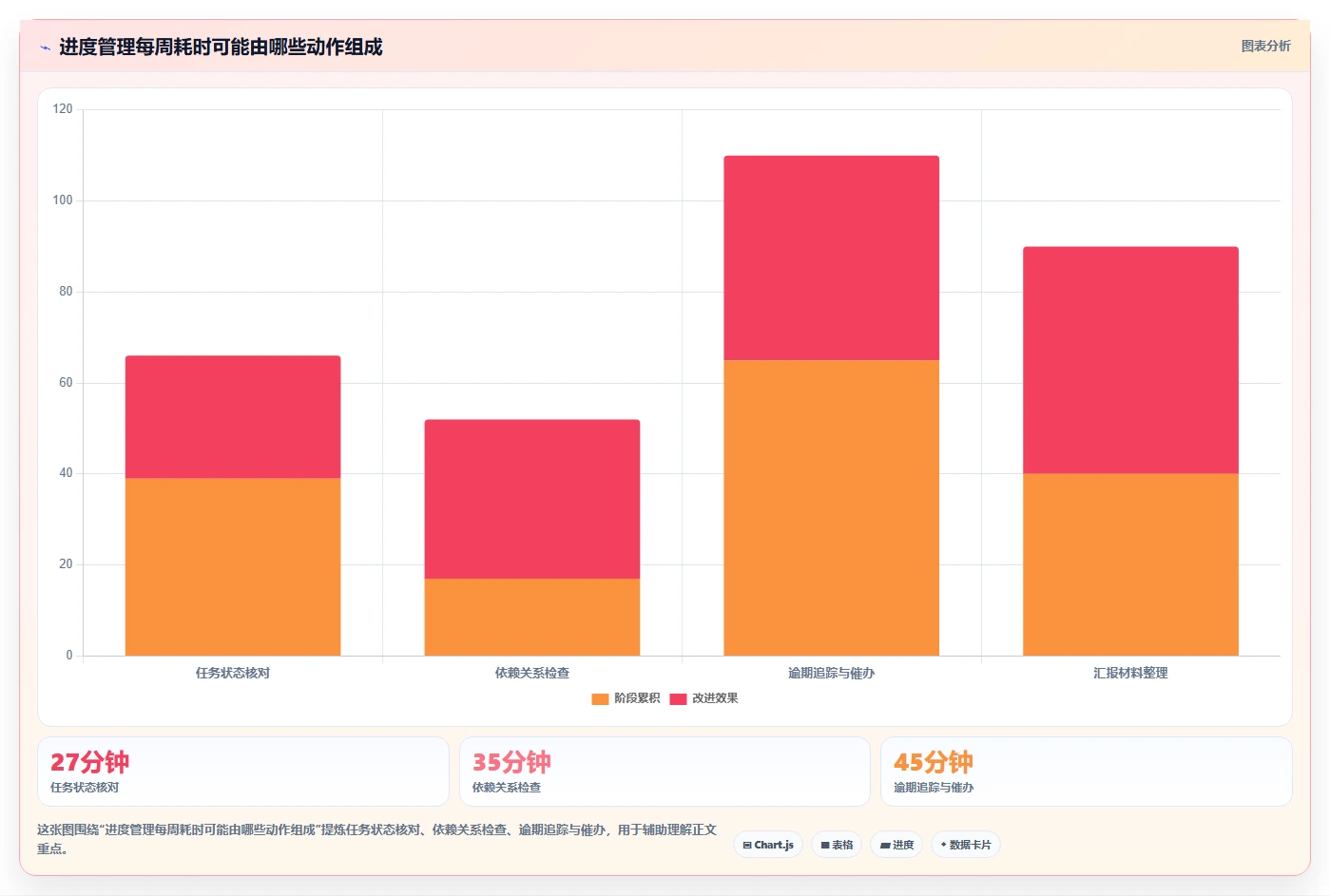1330x896 pixels.
Task: Click the 依赖关系检查 x-axis label
Action: (532, 673)
